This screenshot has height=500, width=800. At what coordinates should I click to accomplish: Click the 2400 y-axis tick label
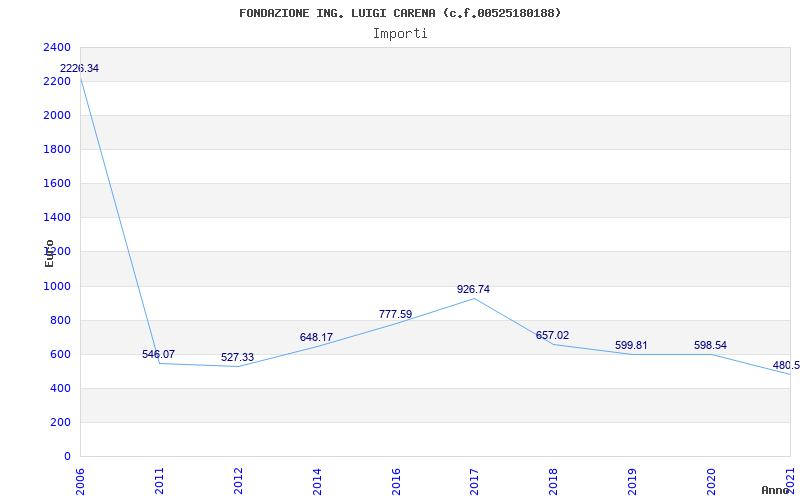[58, 47]
